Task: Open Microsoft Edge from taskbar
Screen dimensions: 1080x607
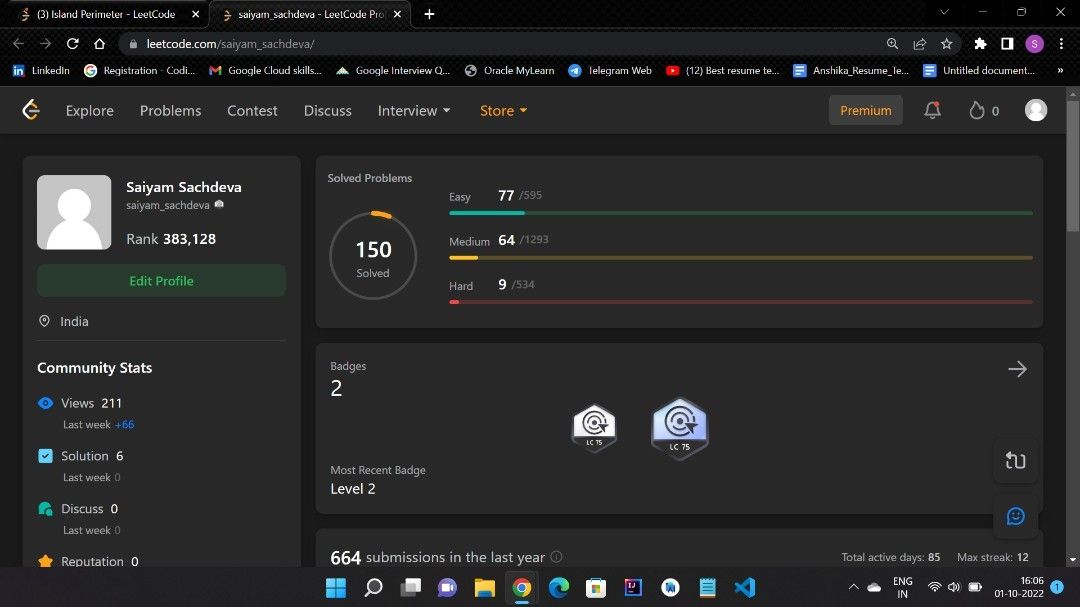Action: pyautogui.click(x=559, y=587)
